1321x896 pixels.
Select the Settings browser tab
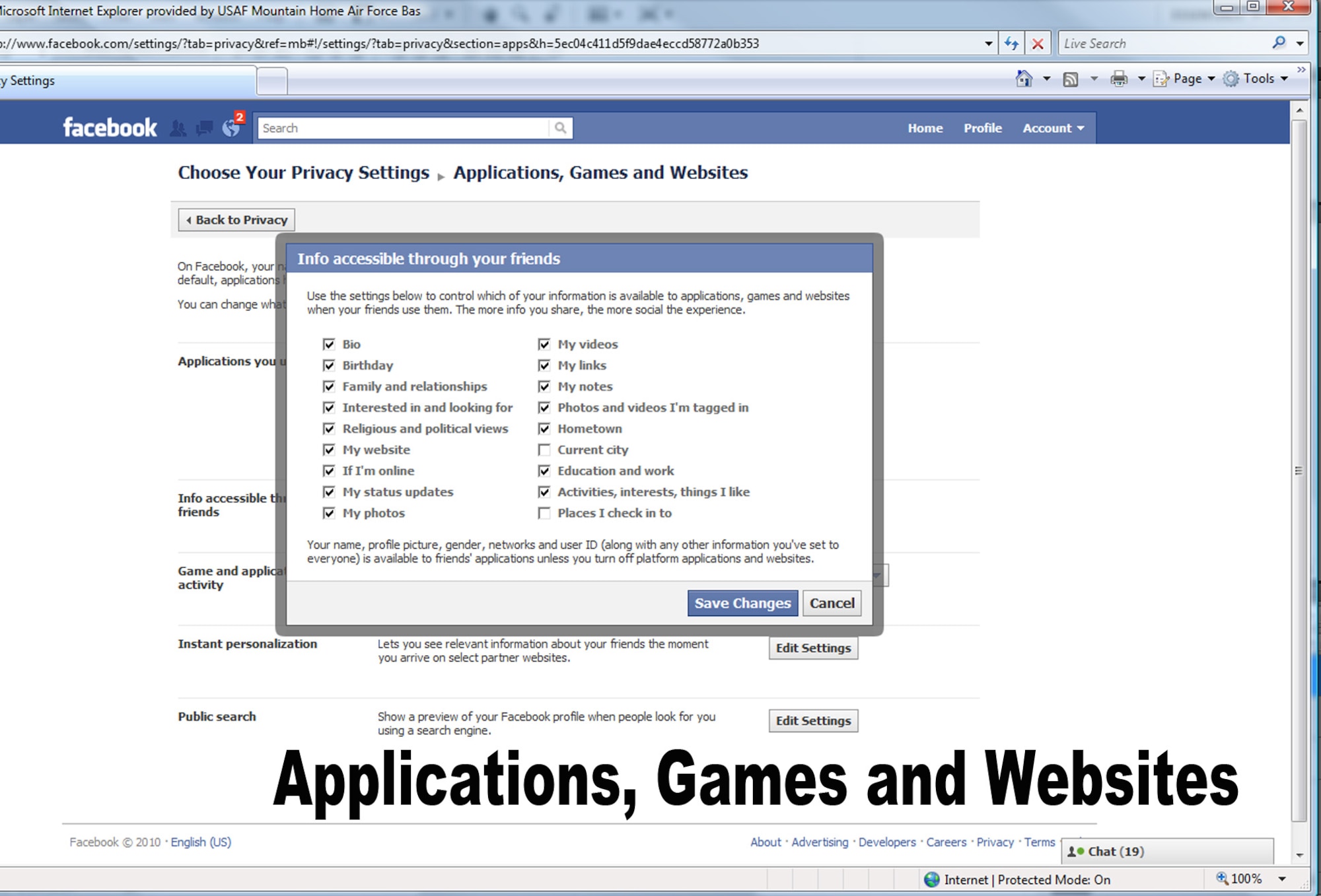(x=127, y=81)
